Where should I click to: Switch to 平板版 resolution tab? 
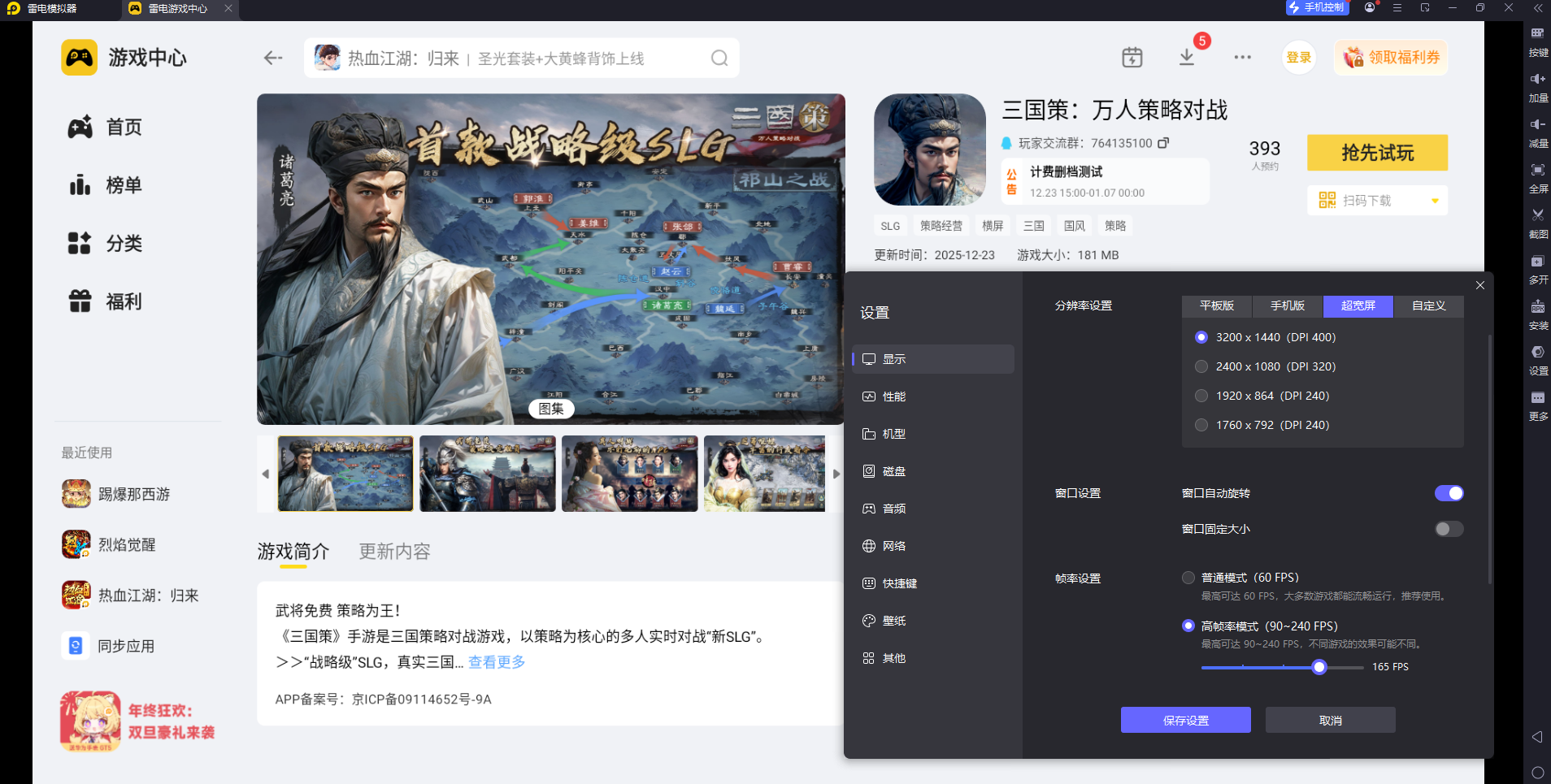pos(1217,305)
